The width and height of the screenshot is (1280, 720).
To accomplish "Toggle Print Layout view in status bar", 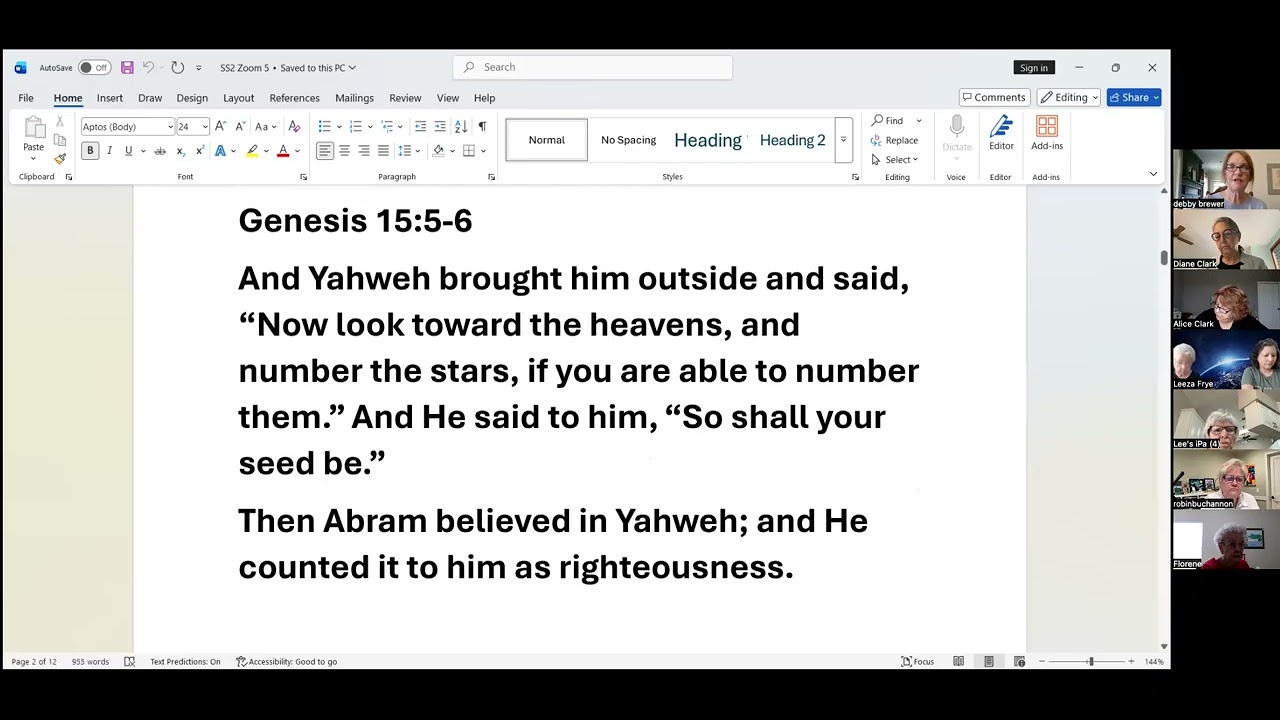I will pyautogui.click(x=989, y=661).
